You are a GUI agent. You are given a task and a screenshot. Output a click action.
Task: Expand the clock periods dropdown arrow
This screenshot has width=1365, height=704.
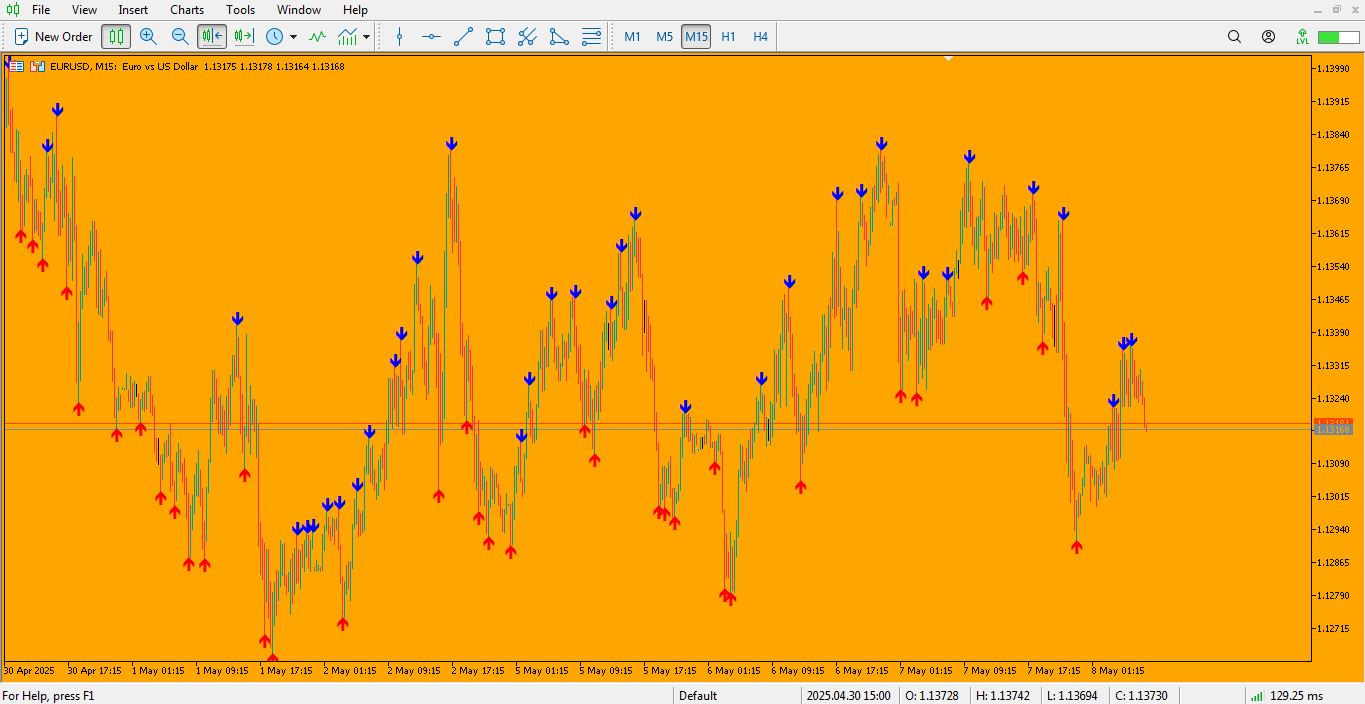pyautogui.click(x=293, y=37)
